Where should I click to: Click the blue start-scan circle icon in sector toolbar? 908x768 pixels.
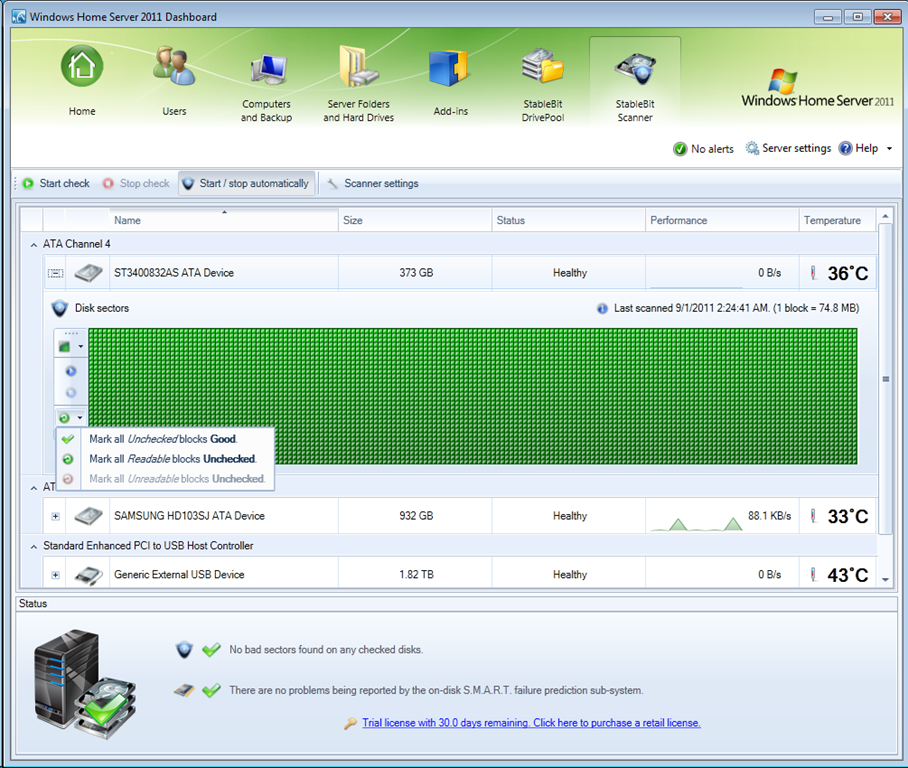(x=71, y=371)
